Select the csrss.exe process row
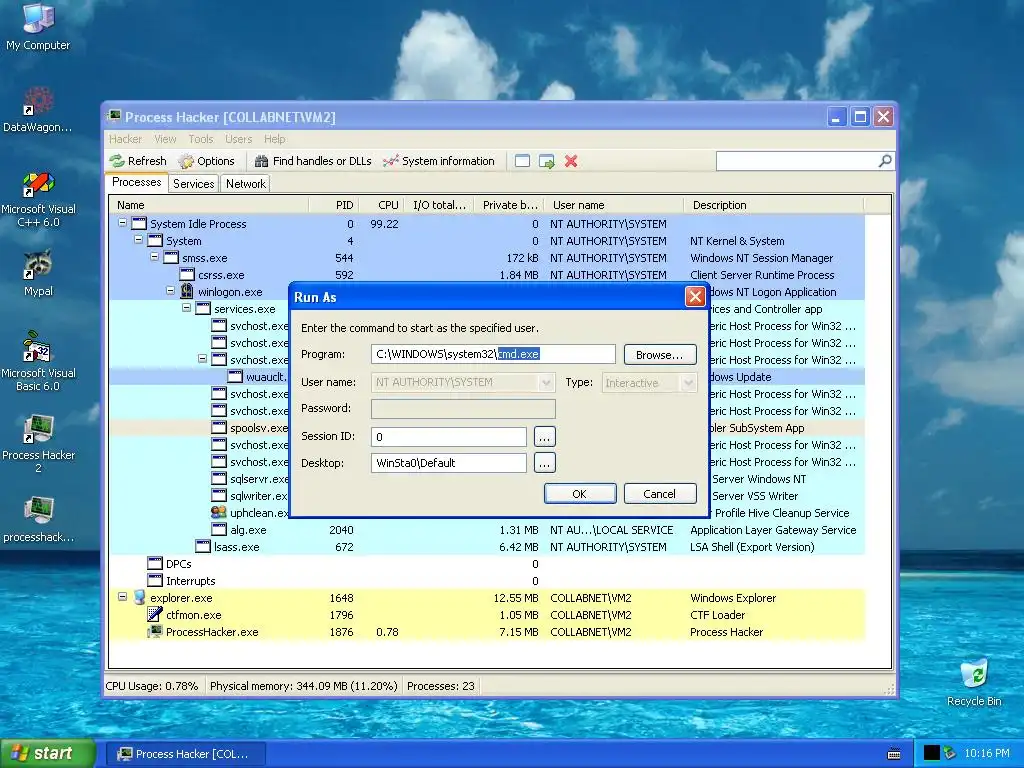This screenshot has width=1024, height=768. [x=487, y=275]
